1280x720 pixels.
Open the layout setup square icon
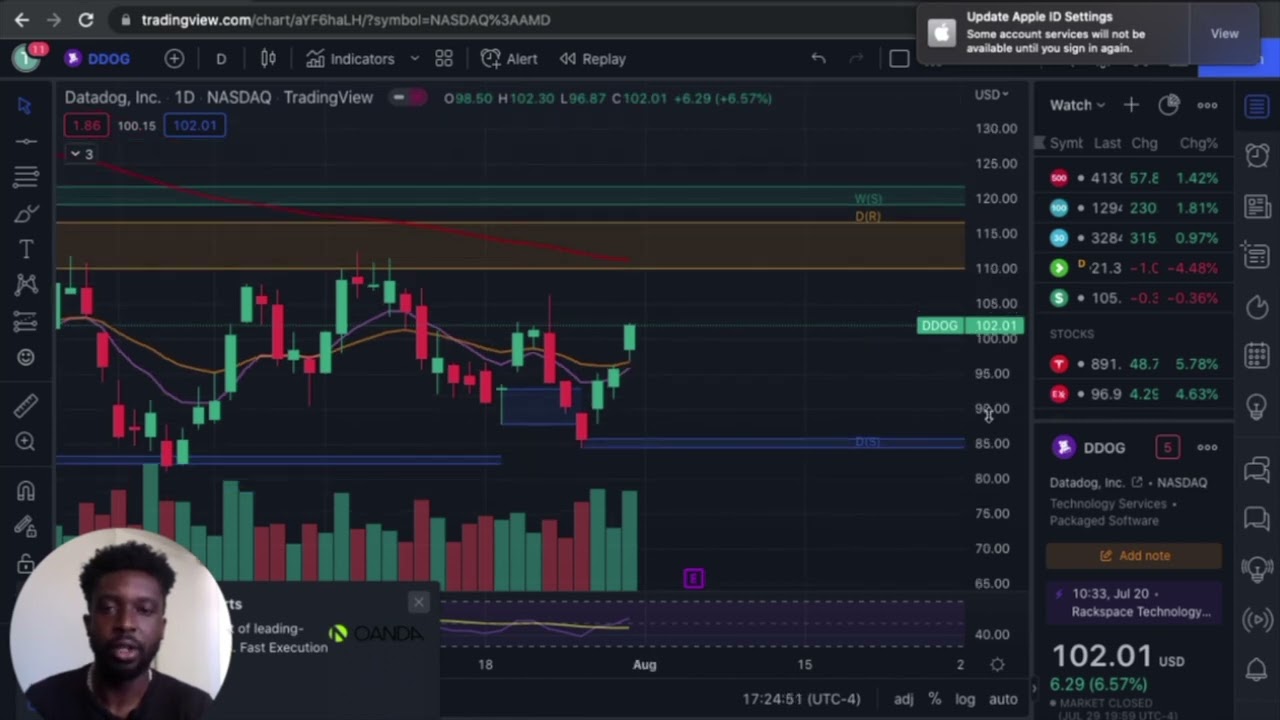pyautogui.click(x=899, y=59)
